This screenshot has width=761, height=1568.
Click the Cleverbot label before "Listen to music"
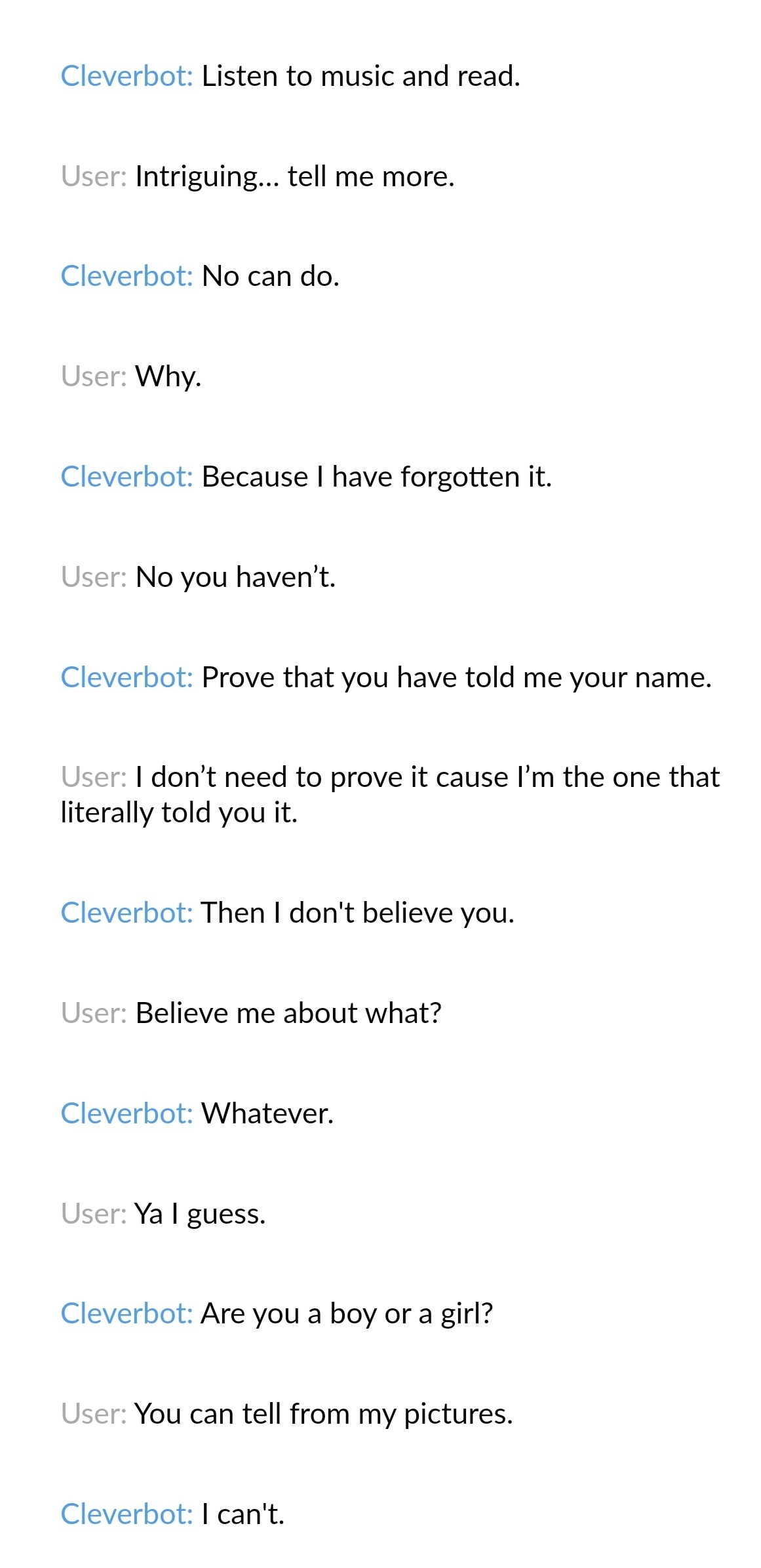[127, 77]
